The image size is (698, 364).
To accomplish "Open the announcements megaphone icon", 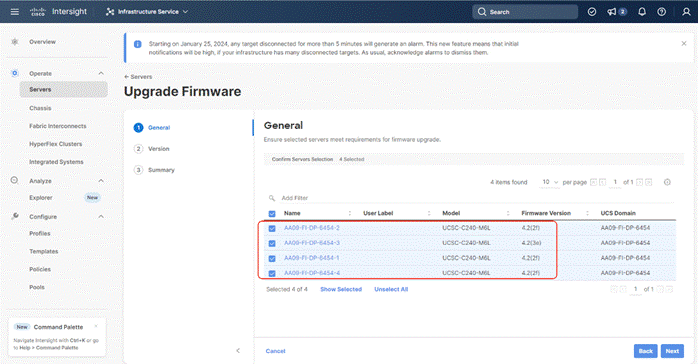I will click(612, 12).
